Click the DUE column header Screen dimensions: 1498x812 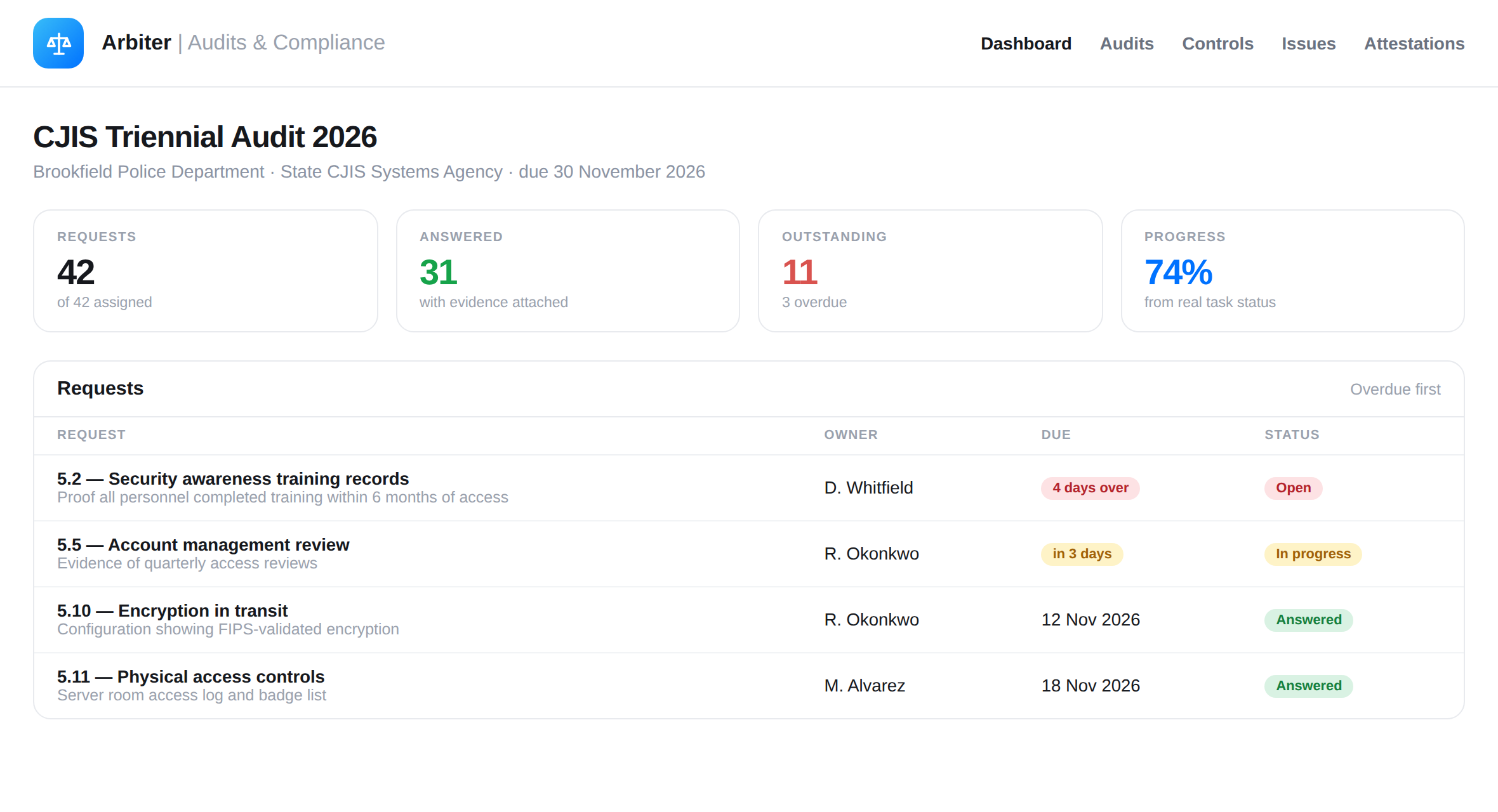(x=1056, y=435)
